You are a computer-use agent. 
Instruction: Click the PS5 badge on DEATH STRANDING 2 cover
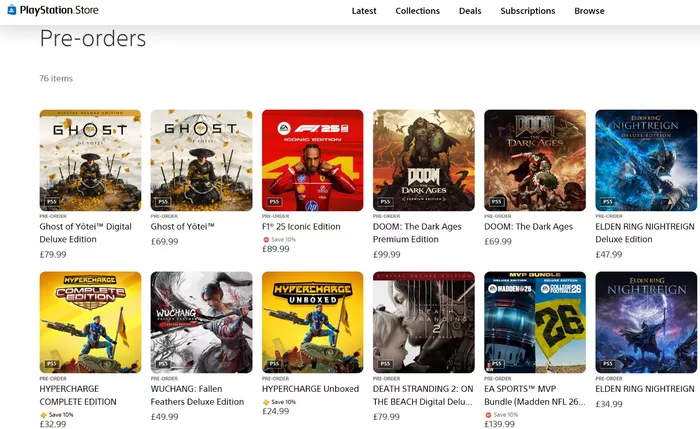pyautogui.click(x=385, y=364)
